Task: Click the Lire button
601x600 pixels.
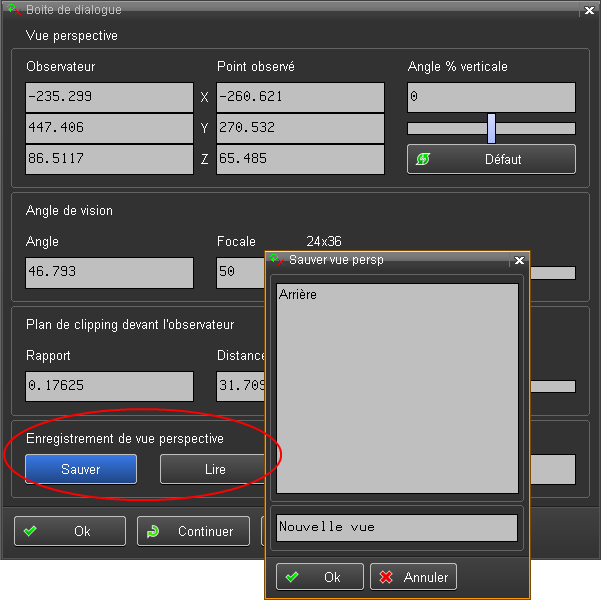Action: point(214,469)
